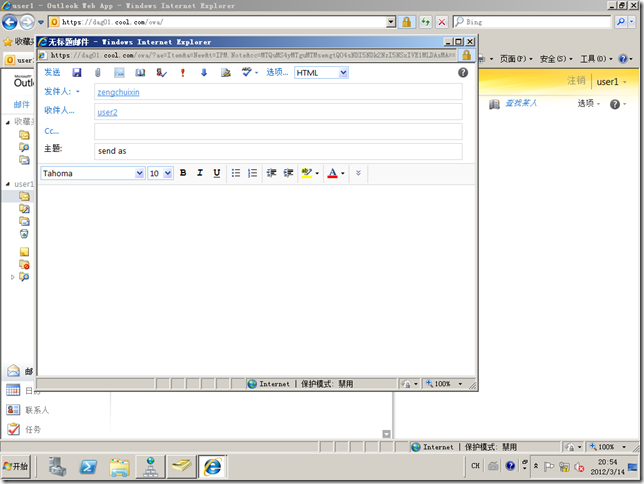
Task: Open the address book icon
Action: pos(140,73)
